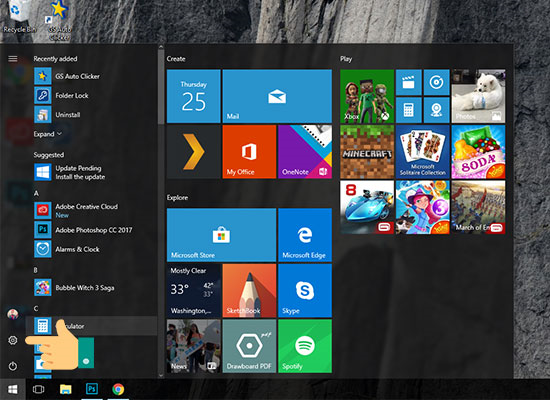Open Bubble Witch 3 game tile
The width and height of the screenshot is (550, 400).
click(423, 207)
